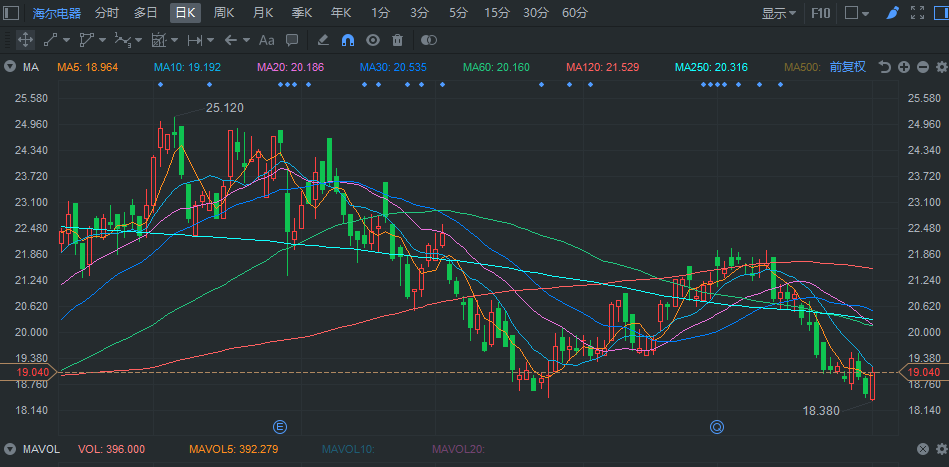Viewport: 949px width, 467px height.
Task: Open MAVOL panel settings gear
Action: pos(941,449)
